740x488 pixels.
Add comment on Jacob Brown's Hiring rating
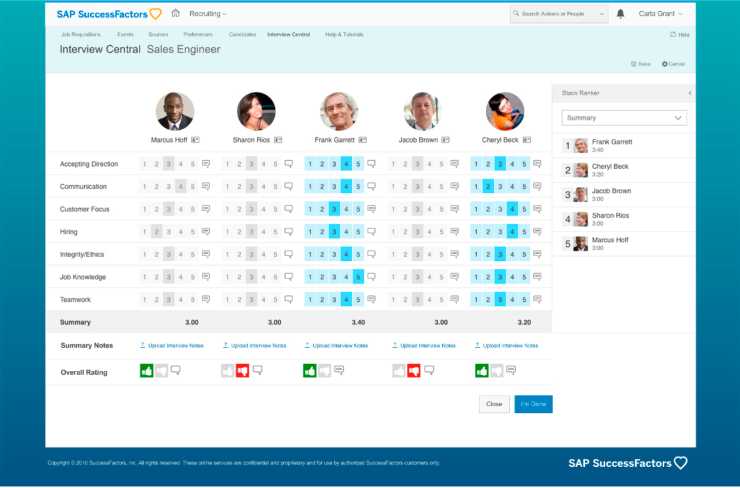(454, 231)
